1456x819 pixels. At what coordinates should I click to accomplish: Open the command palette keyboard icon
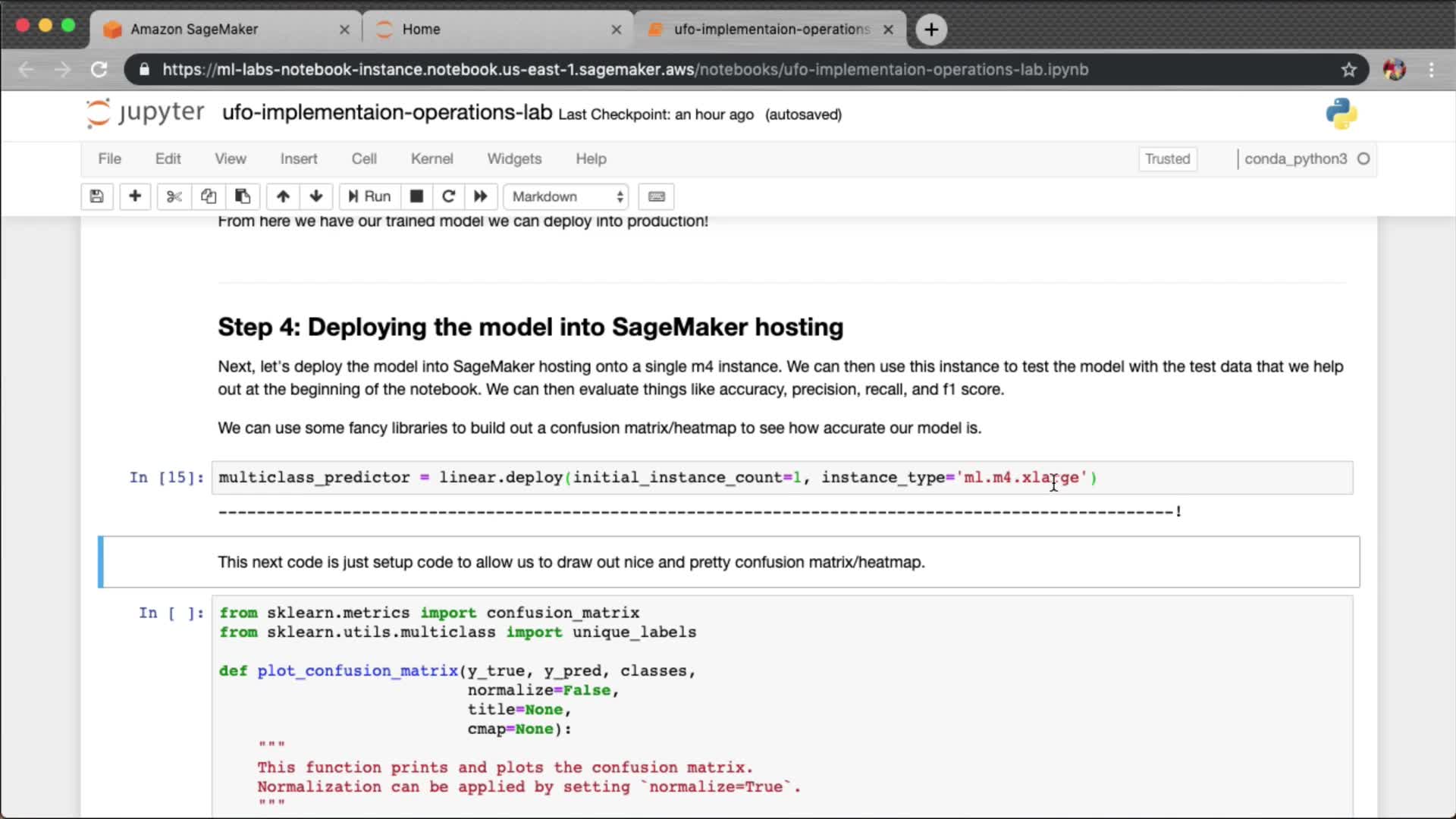click(657, 196)
